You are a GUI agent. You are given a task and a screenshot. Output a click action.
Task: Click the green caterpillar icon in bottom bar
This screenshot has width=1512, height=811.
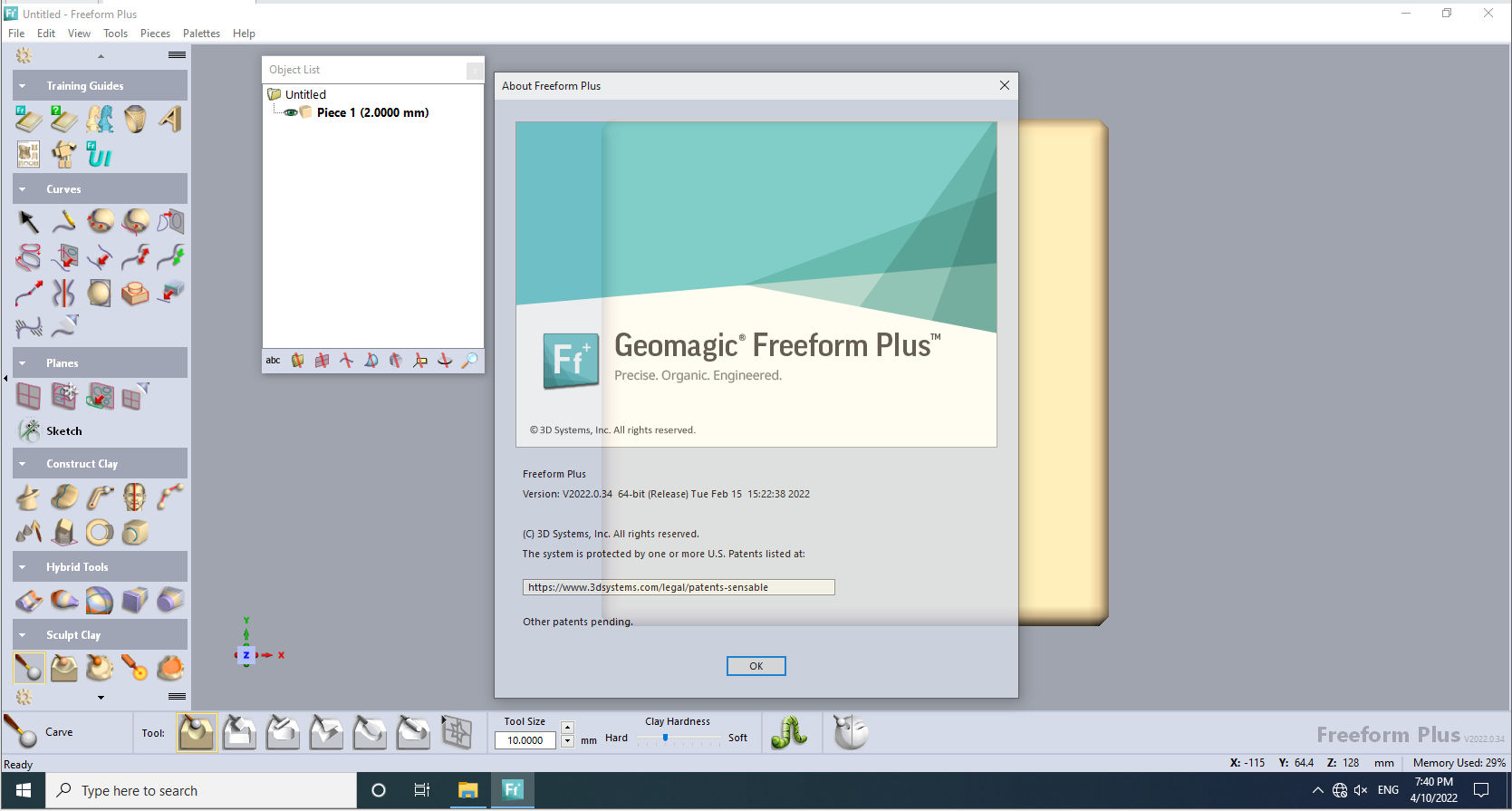click(x=789, y=733)
